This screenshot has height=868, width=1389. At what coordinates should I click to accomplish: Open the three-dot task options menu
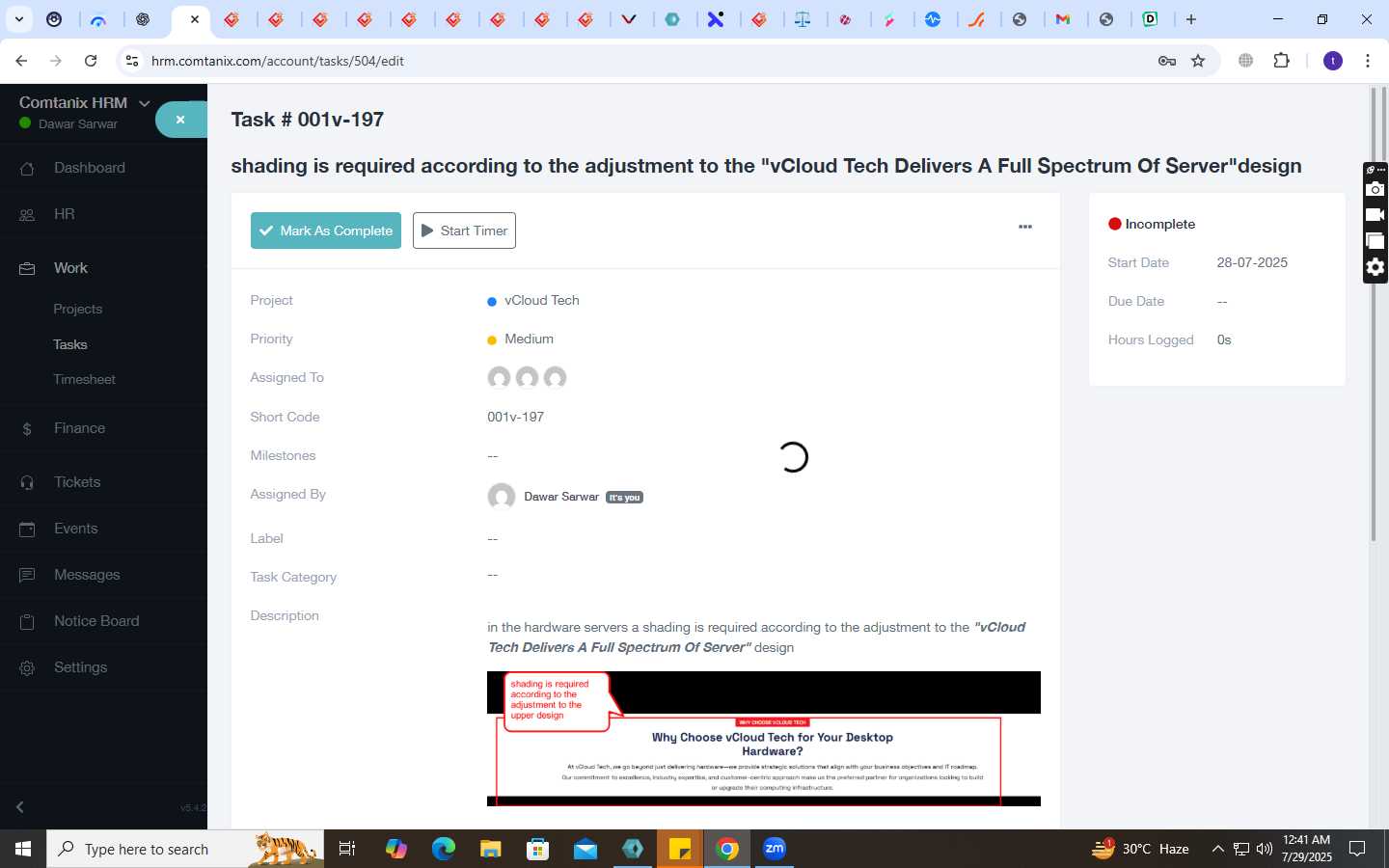(x=1025, y=227)
